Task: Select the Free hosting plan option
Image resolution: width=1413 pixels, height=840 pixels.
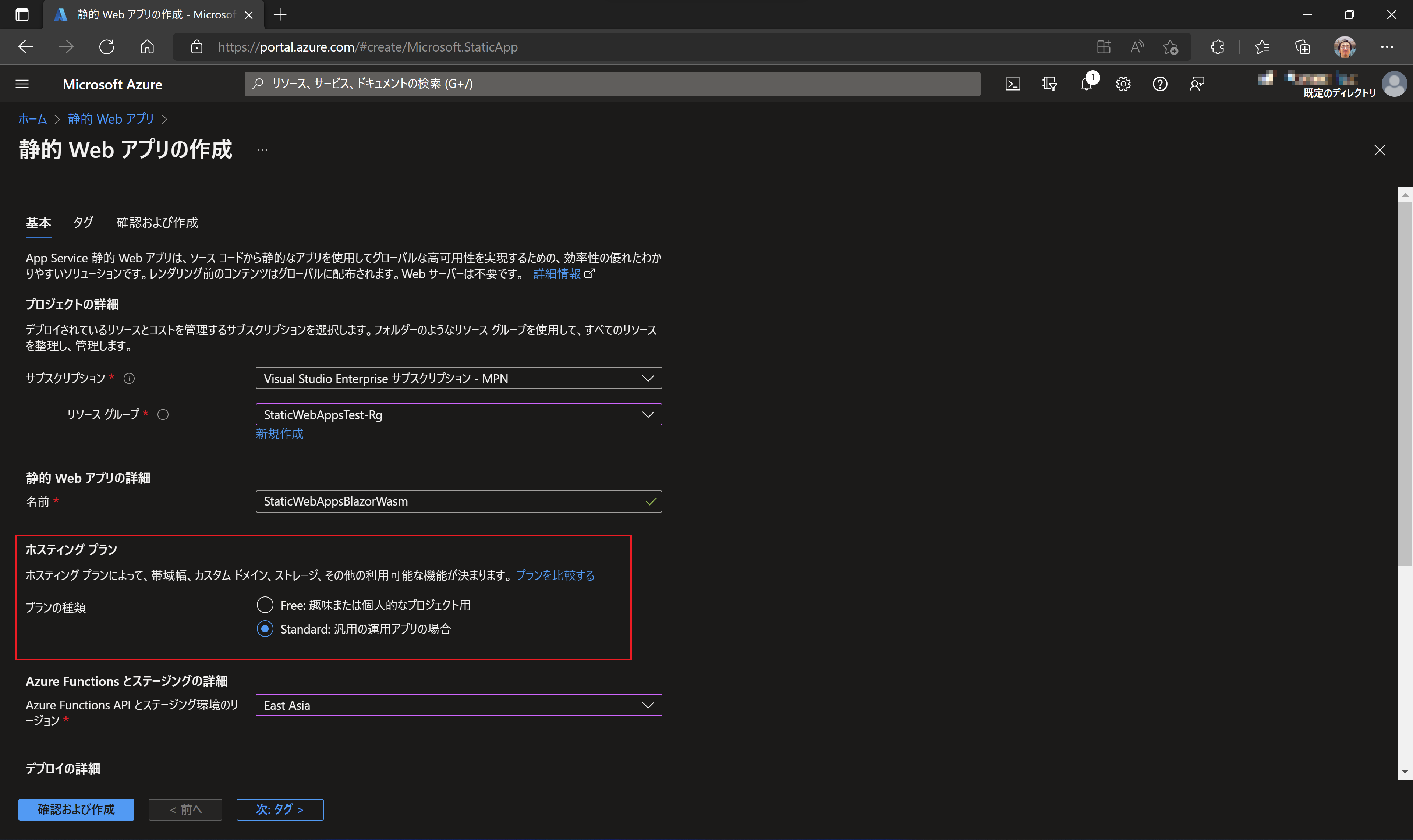Action: coord(265,605)
